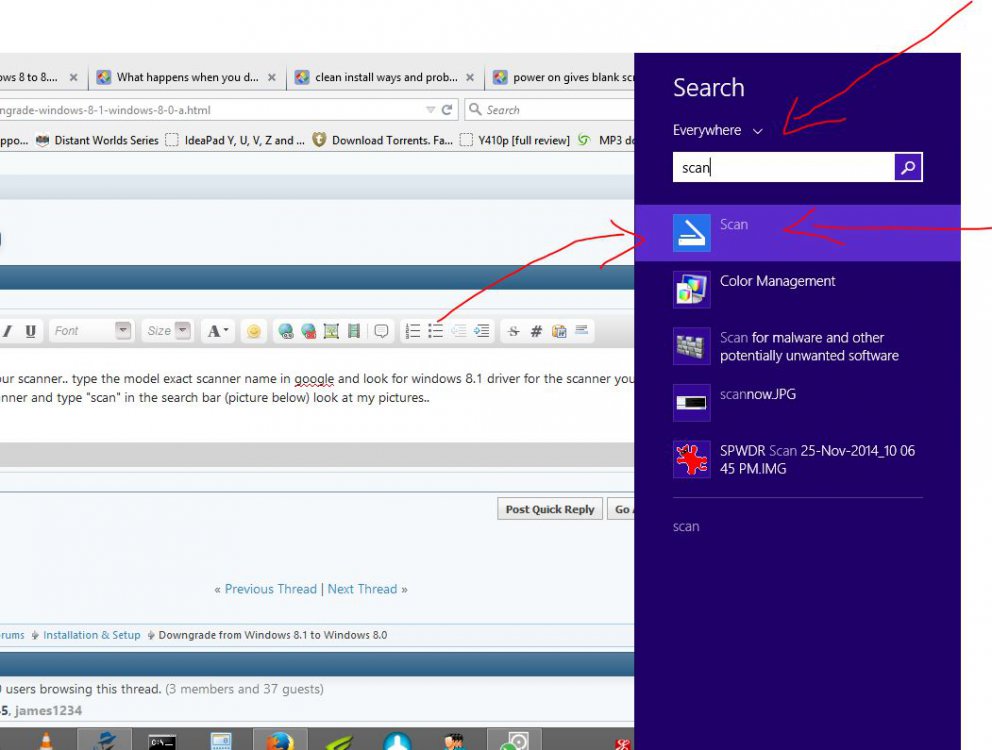Open the Next Thread link

(x=362, y=589)
